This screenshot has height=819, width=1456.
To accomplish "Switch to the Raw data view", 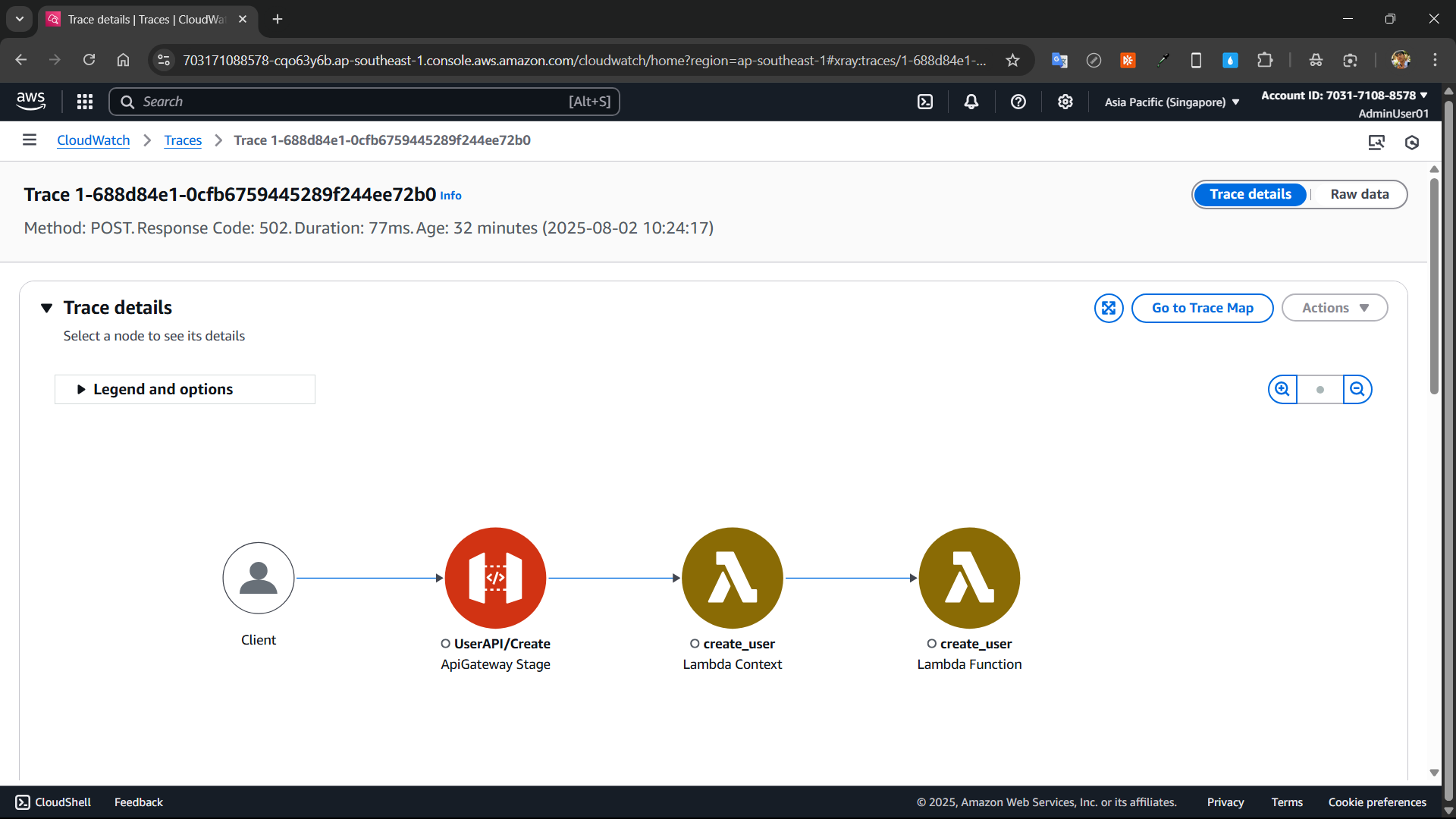I will [1359, 194].
